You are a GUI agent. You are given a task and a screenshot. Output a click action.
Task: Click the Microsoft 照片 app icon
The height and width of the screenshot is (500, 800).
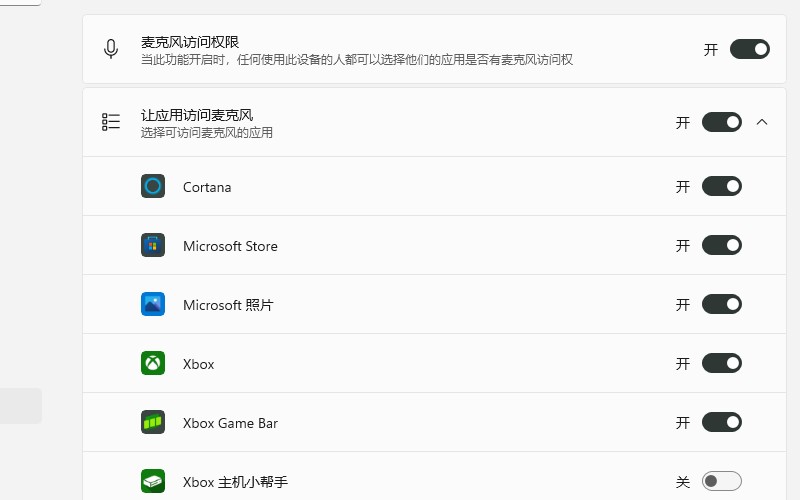[x=153, y=304]
